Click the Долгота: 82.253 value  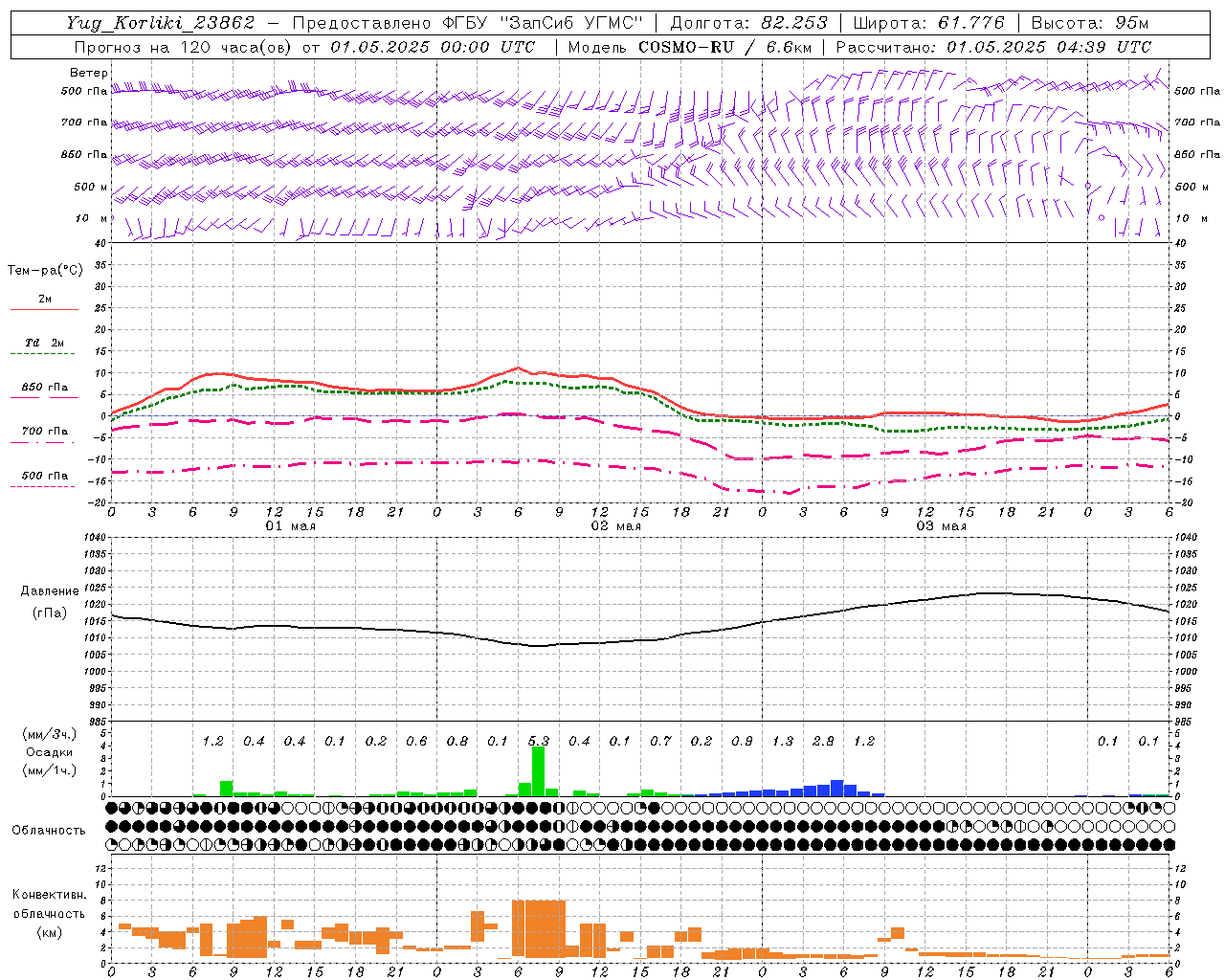pos(750,23)
